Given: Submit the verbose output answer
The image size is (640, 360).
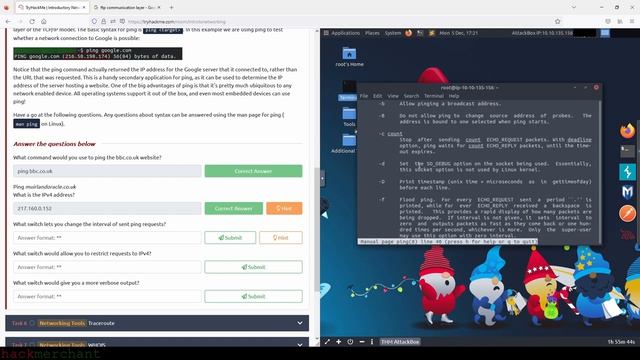Looking at the screenshot, I should tap(253, 296).
